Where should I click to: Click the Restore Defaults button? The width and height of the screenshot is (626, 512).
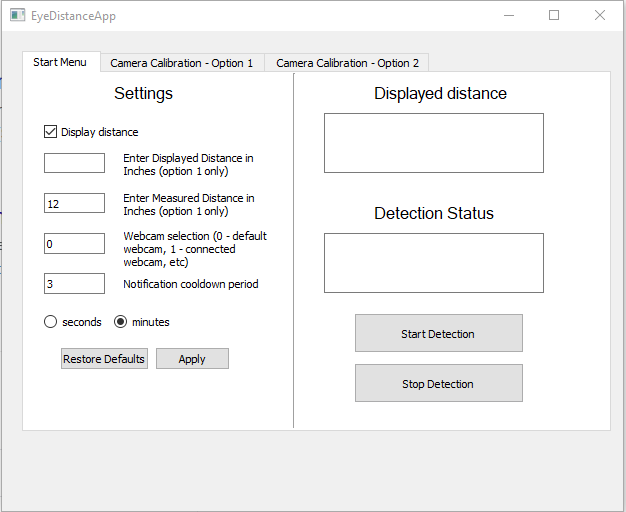pyautogui.click(x=104, y=359)
